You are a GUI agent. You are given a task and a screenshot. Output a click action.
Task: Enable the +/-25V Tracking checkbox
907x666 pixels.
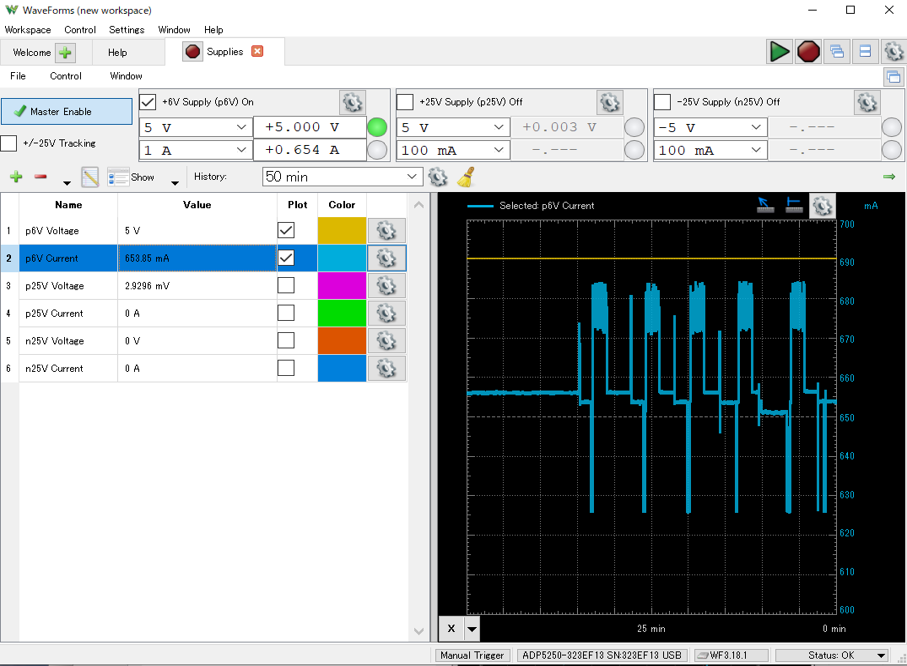tap(9, 143)
